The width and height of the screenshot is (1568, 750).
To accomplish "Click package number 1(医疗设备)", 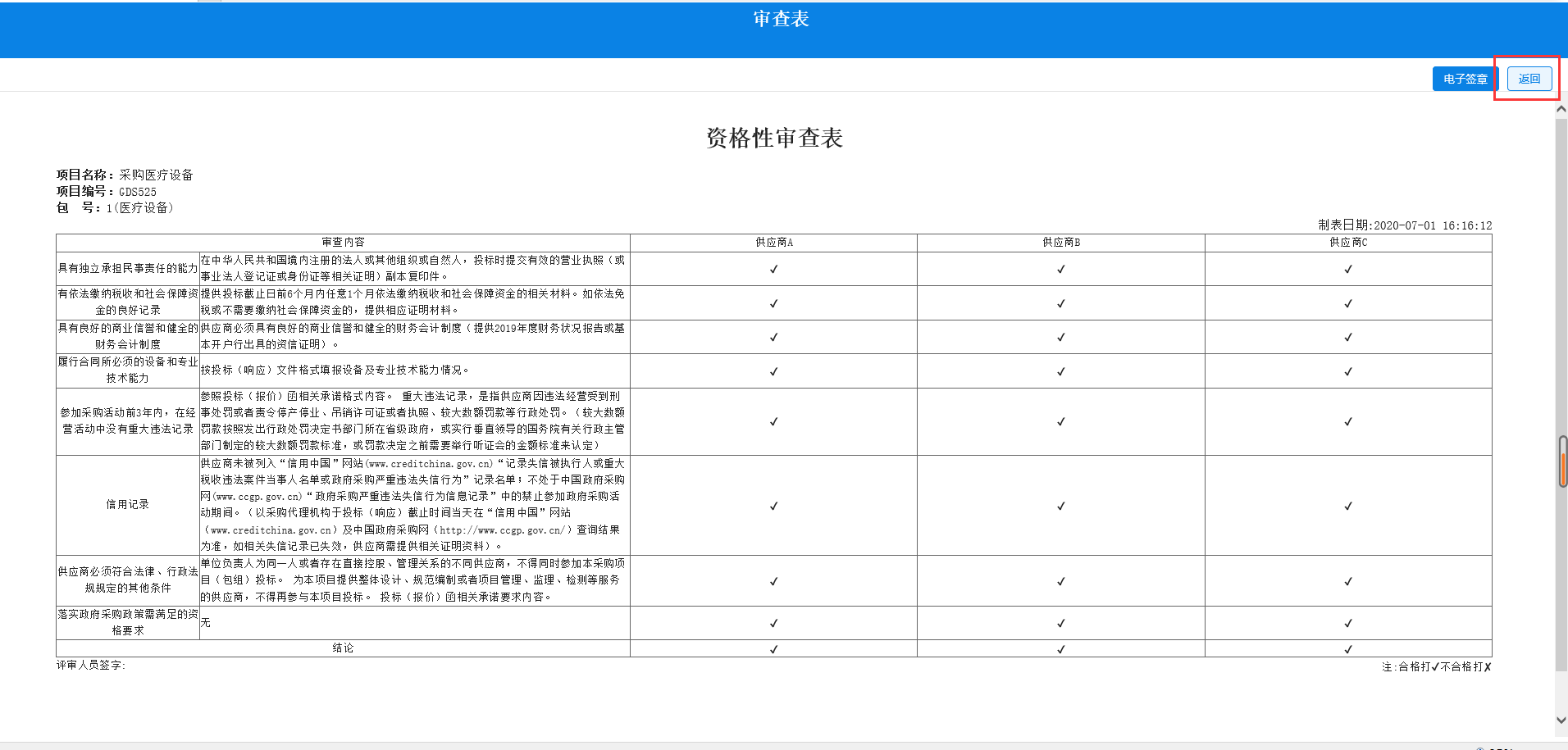I will [139, 208].
